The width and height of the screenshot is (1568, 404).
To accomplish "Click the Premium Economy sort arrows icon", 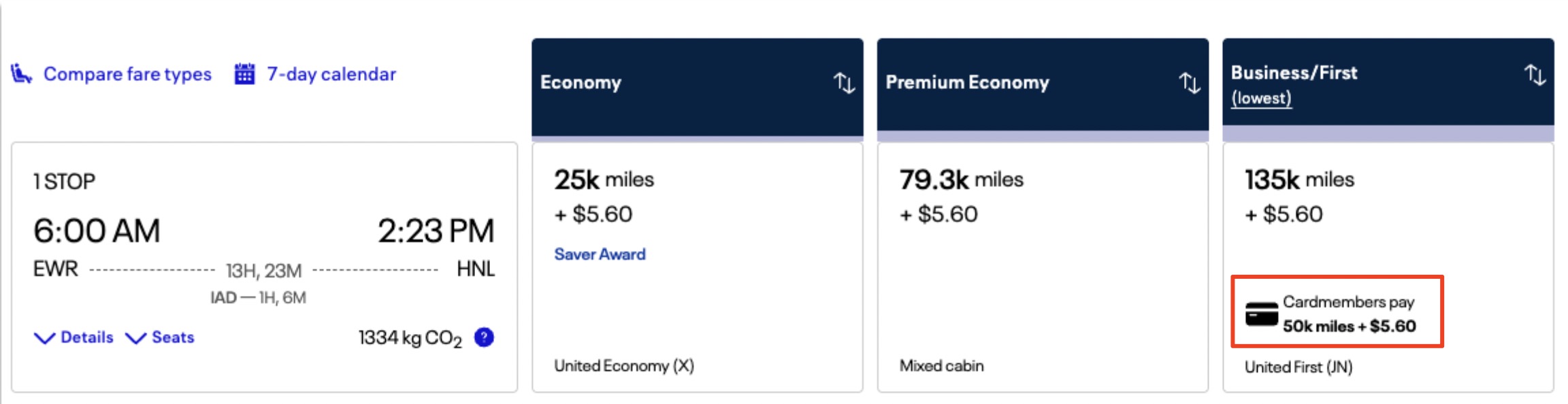I will tap(1189, 83).
